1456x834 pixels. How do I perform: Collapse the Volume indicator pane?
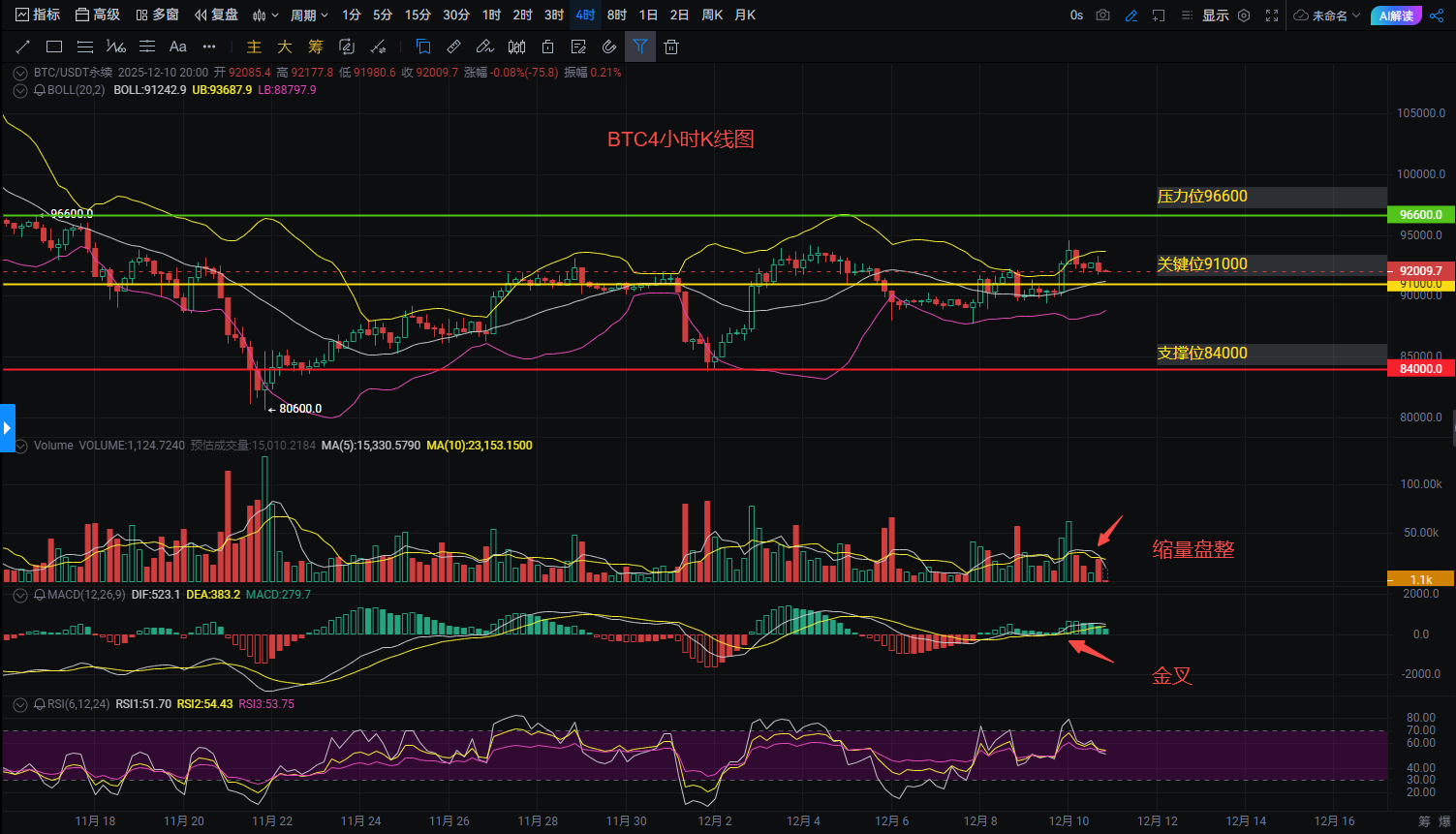coord(20,446)
